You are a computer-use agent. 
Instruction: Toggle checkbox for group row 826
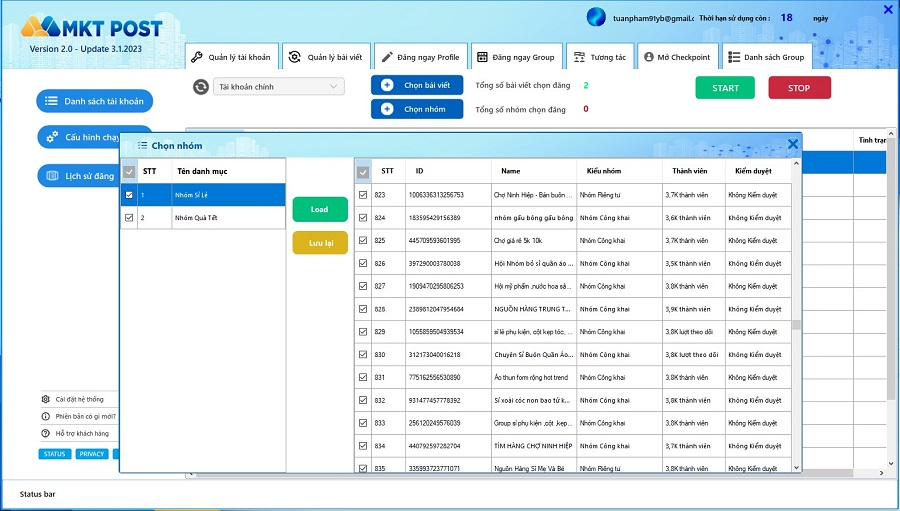click(x=363, y=263)
